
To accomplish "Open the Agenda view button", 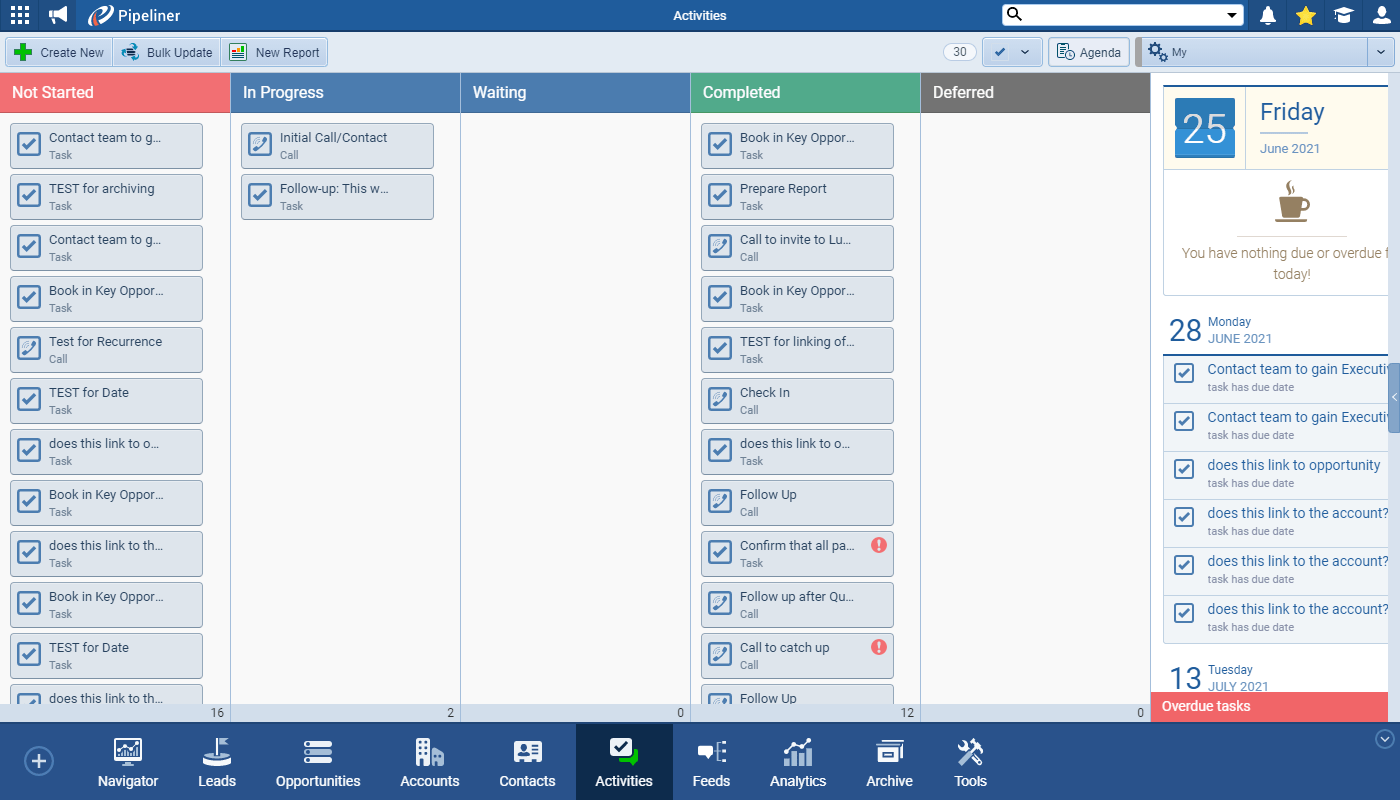I will point(1088,51).
